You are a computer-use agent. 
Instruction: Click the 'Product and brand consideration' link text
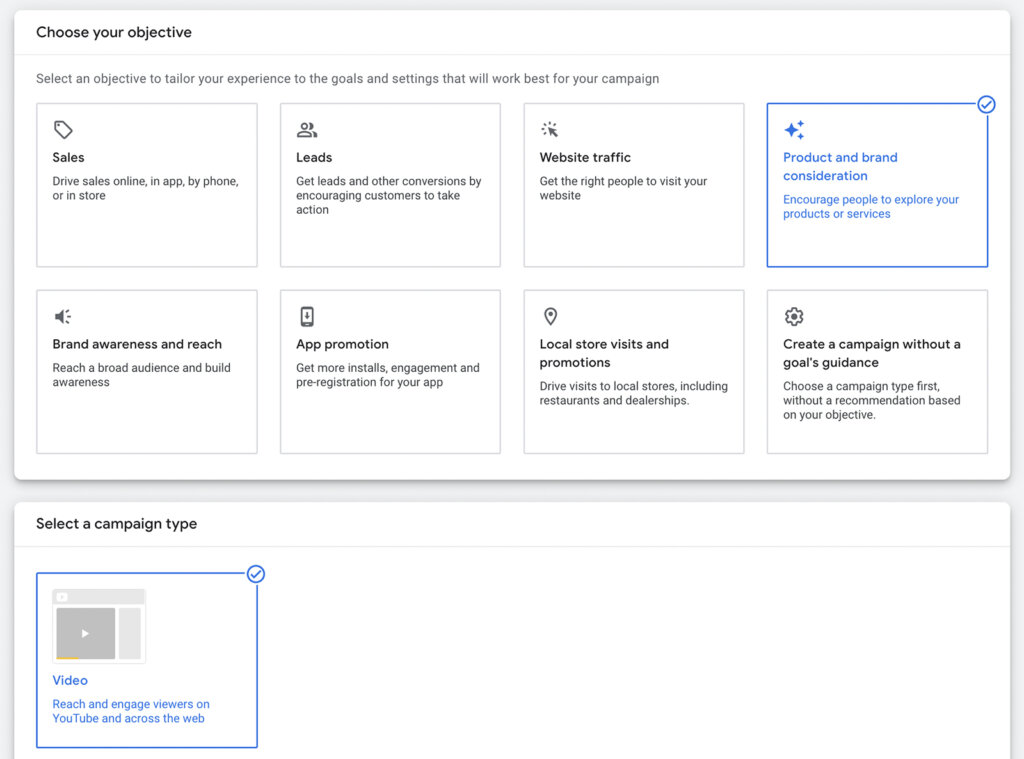(x=840, y=166)
